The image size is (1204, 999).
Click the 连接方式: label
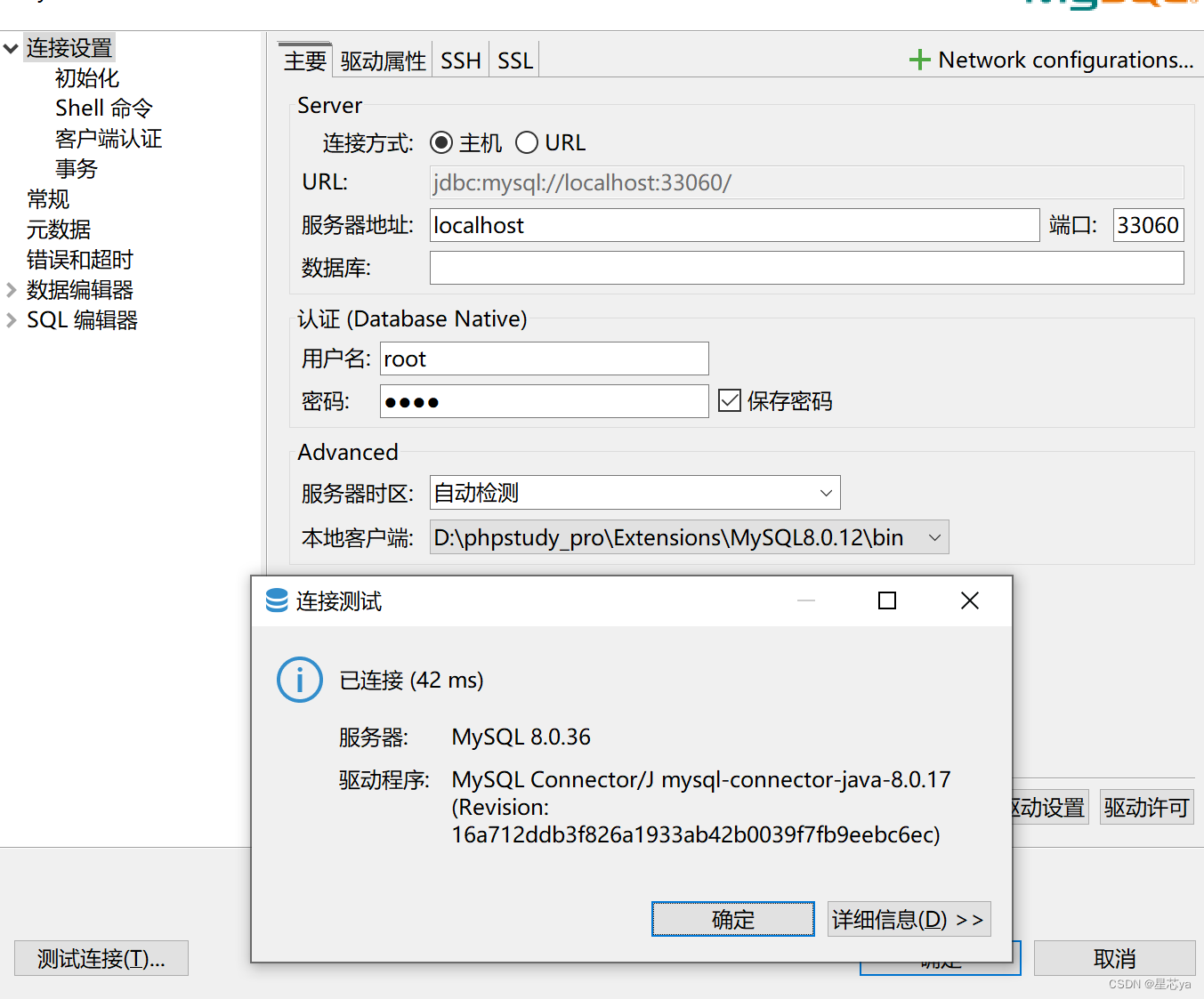pos(368,142)
